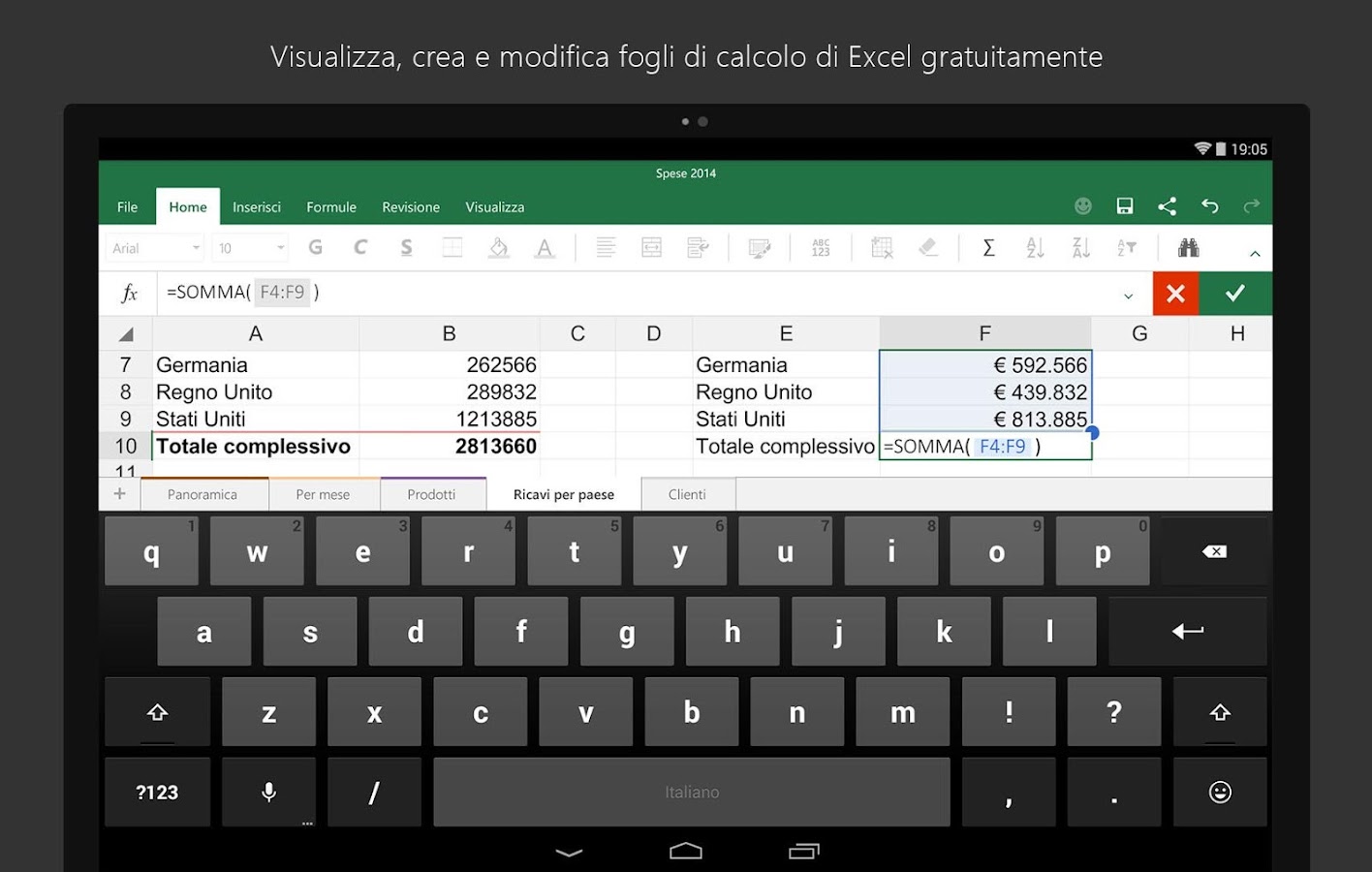
Task: Tap the emoji smiley key on keyboard
Action: [x=1220, y=793]
